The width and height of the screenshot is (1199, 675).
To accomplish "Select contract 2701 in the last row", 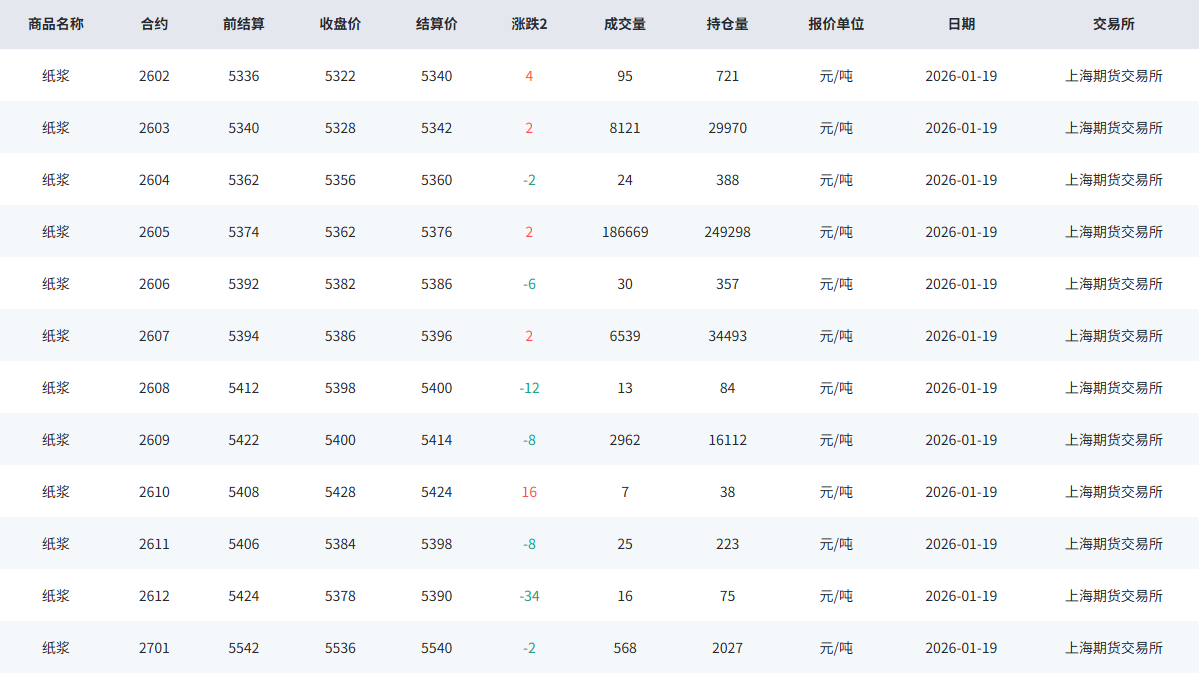I will pos(154,648).
